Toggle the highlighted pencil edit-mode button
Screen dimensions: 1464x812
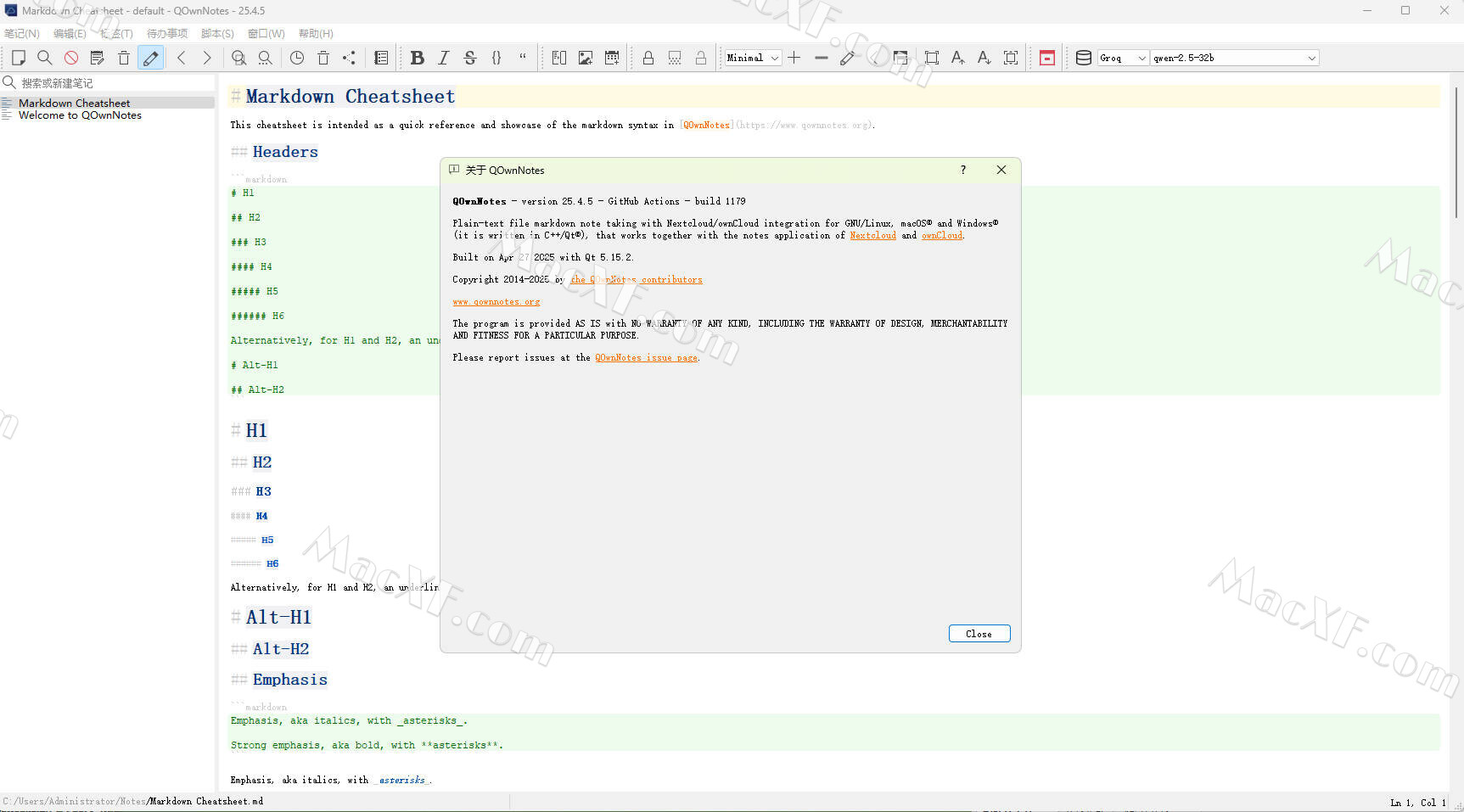[150, 58]
